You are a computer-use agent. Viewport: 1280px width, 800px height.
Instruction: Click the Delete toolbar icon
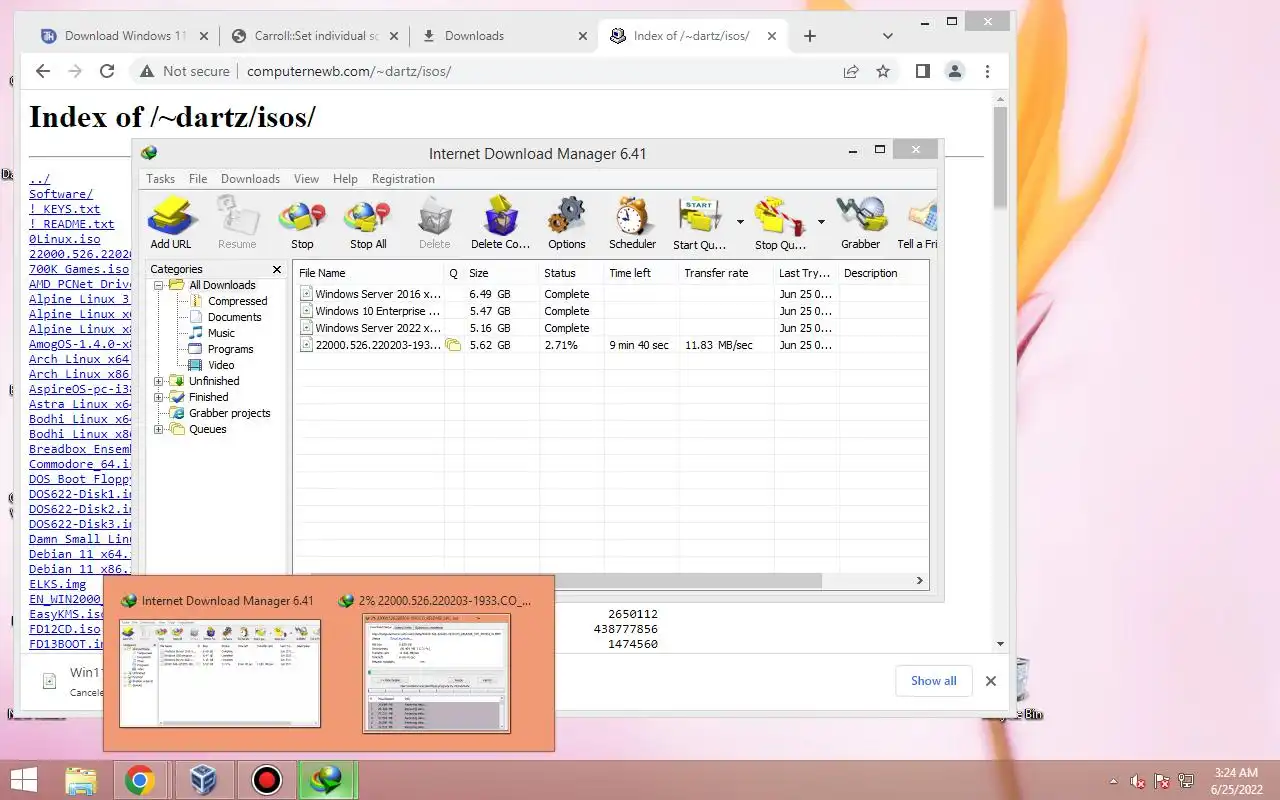(x=434, y=222)
